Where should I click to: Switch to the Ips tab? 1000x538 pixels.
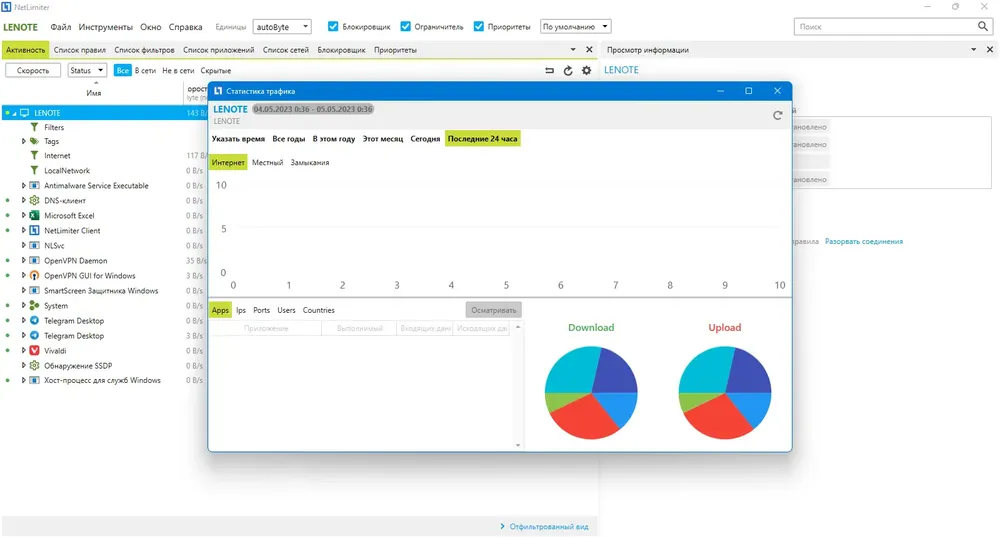click(x=240, y=310)
